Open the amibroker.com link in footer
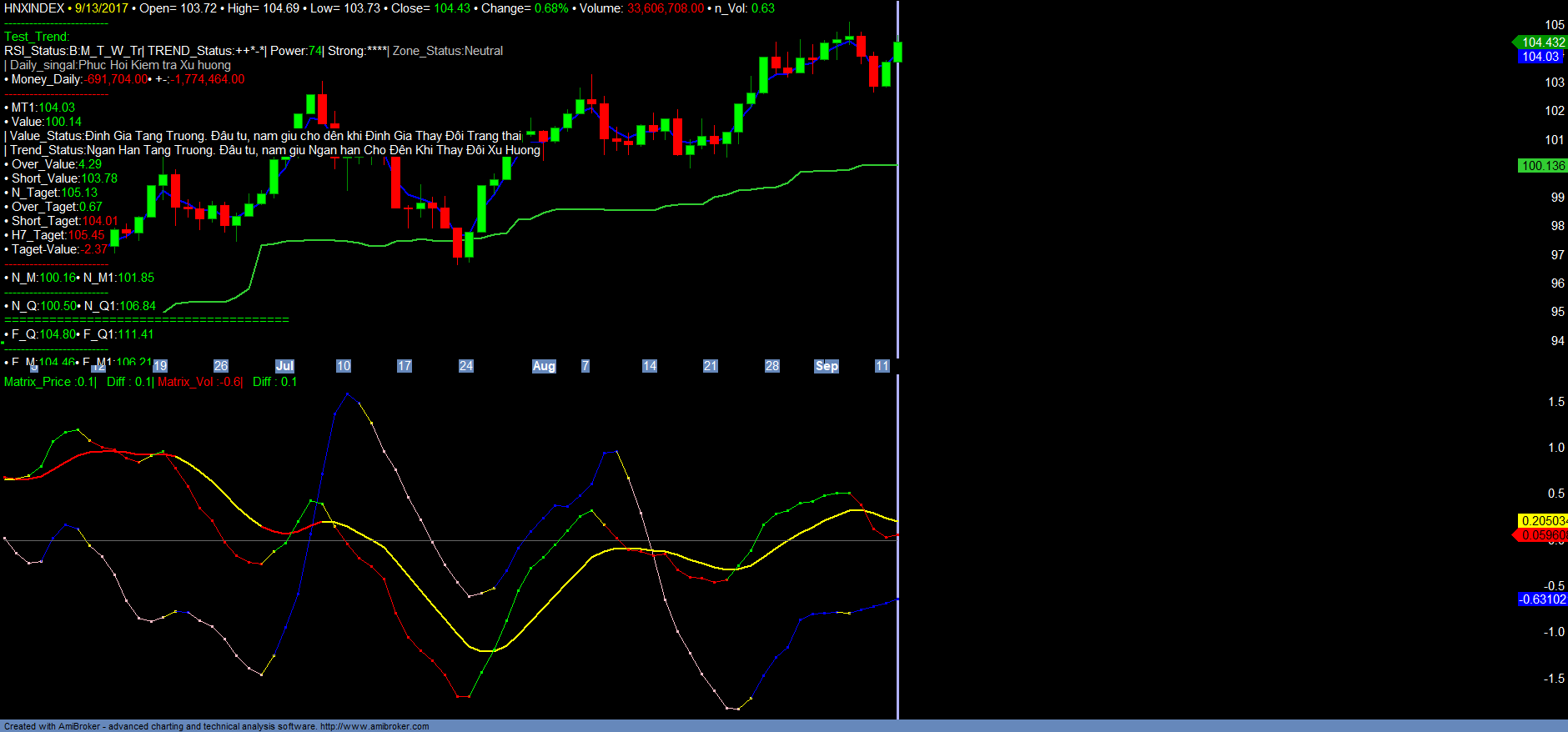1568x732 pixels. [x=374, y=726]
